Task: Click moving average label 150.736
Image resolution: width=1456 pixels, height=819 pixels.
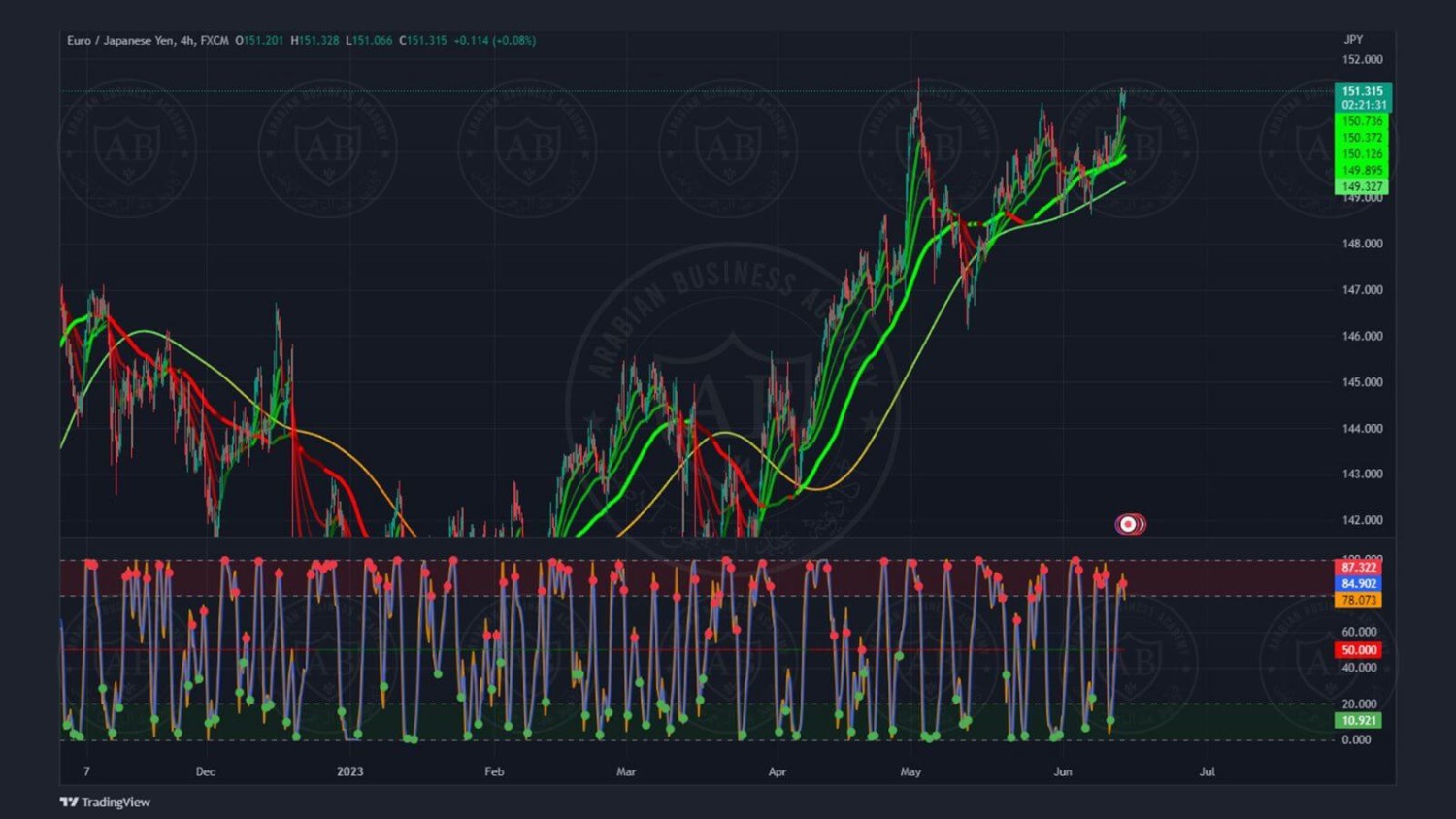Action: [1362, 121]
